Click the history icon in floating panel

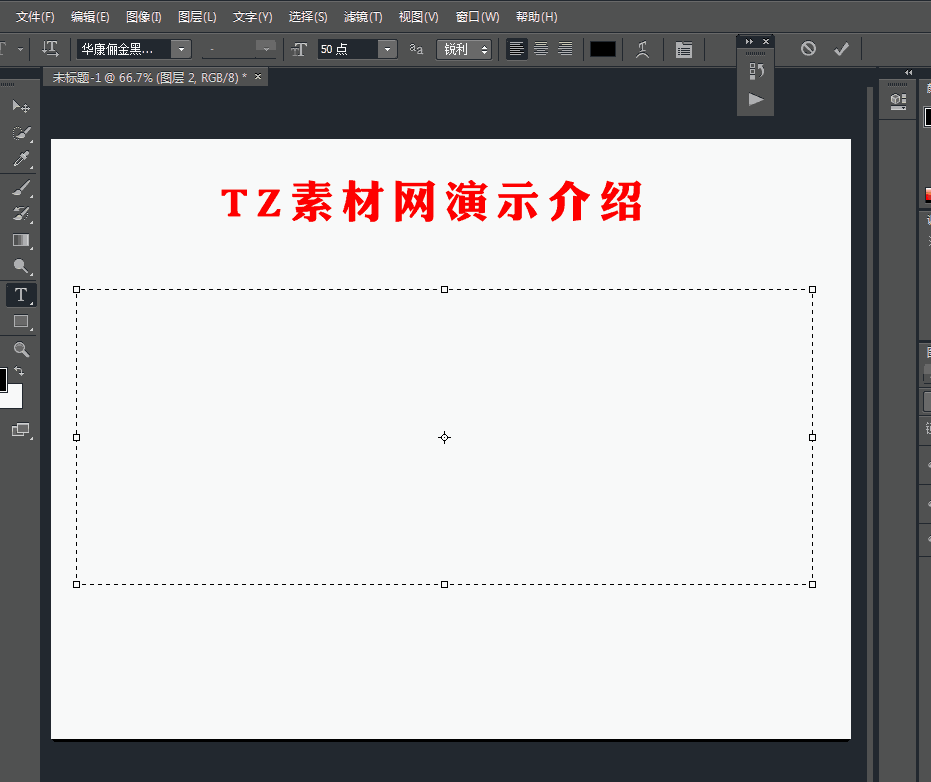(756, 71)
